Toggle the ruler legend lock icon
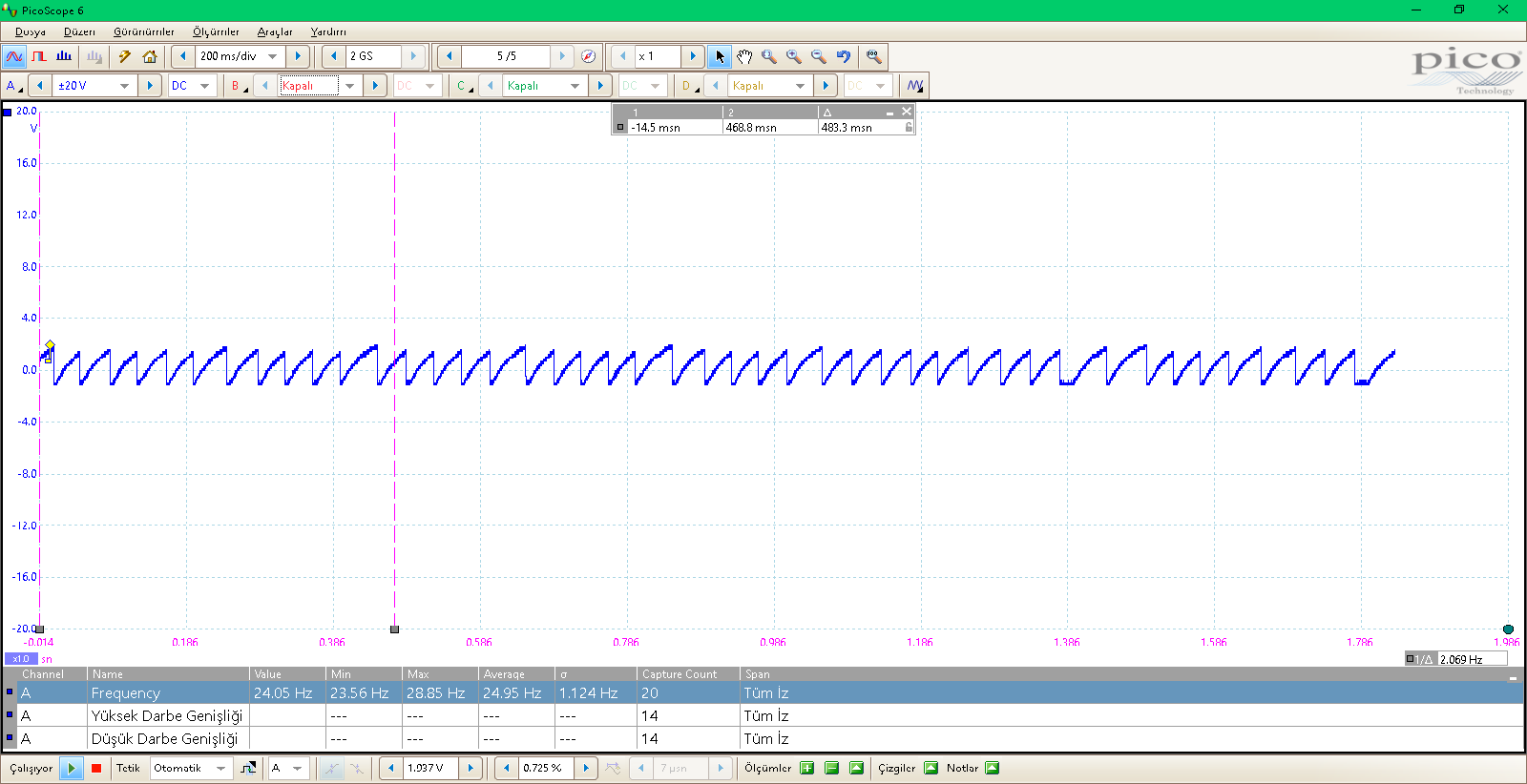The width and height of the screenshot is (1527, 784). tap(909, 127)
